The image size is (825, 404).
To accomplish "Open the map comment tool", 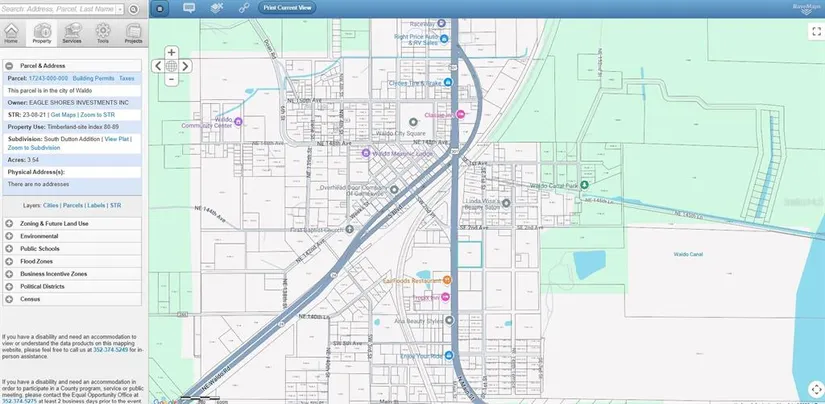I will (189, 8).
